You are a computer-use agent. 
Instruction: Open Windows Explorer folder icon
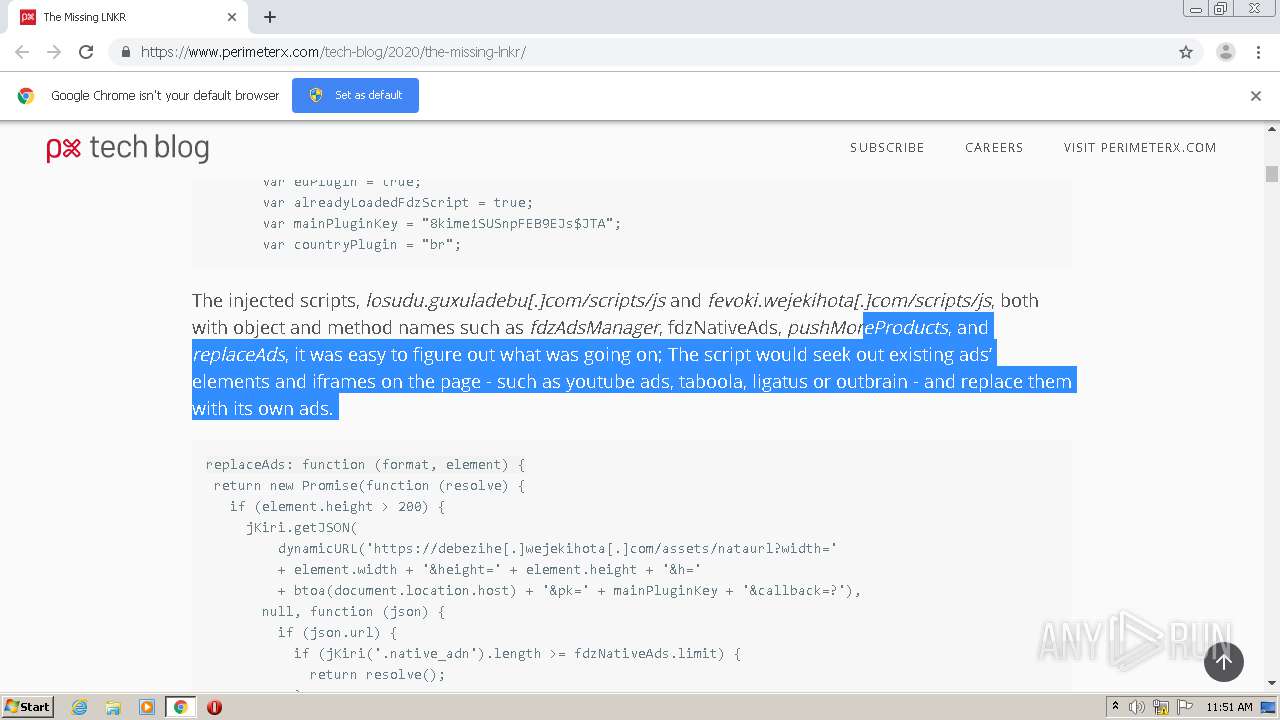click(113, 707)
